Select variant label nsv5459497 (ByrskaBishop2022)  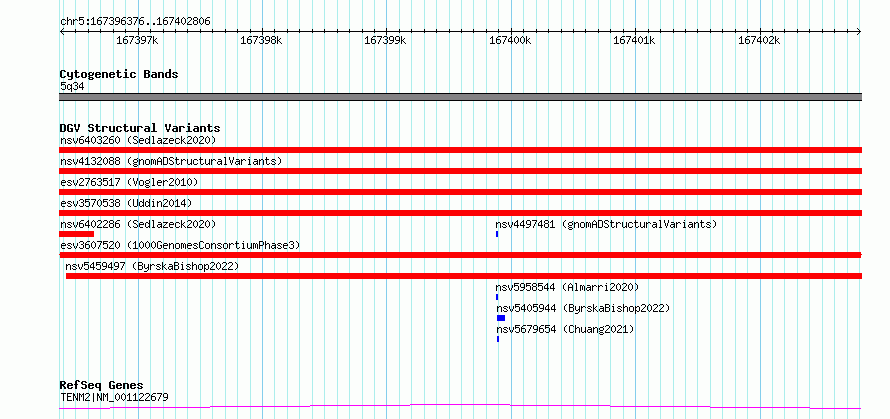(x=152, y=266)
